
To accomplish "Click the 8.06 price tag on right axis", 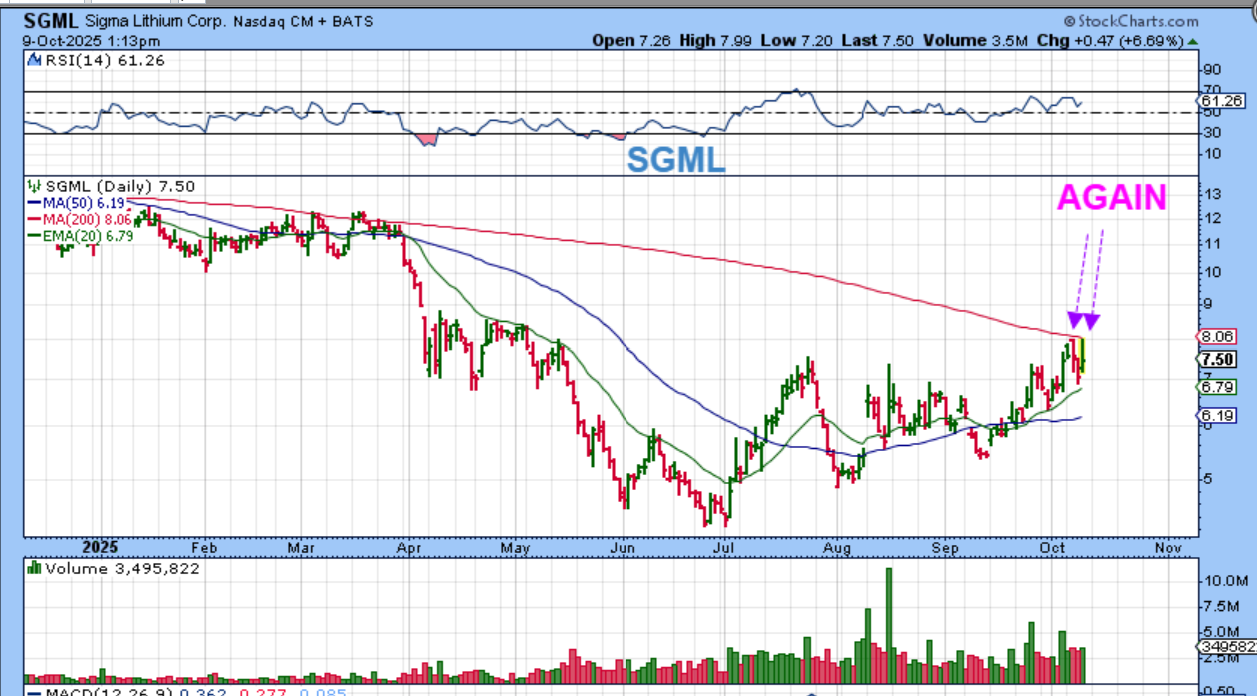I will (1215, 337).
